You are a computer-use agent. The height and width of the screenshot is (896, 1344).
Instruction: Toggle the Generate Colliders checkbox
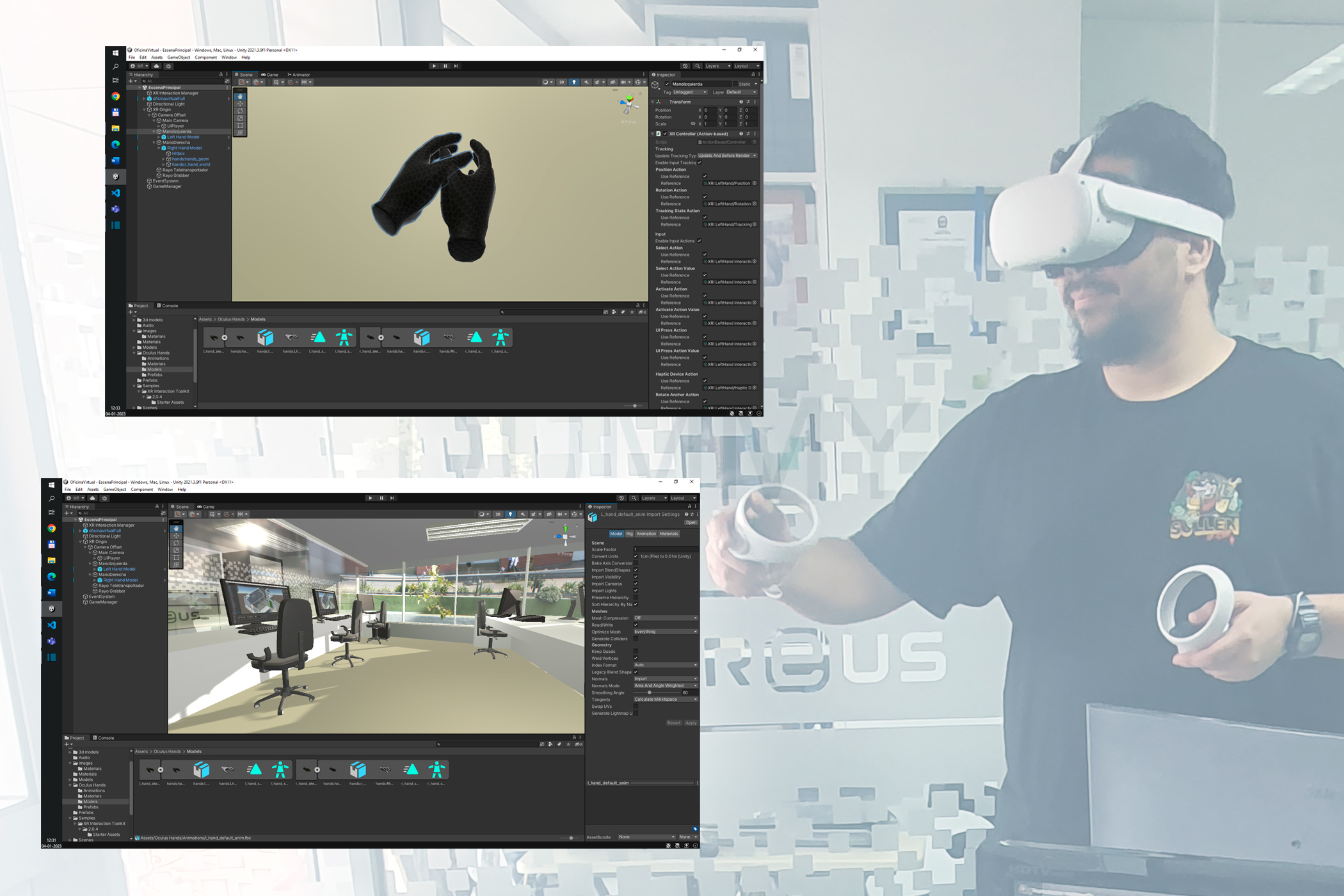(636, 639)
